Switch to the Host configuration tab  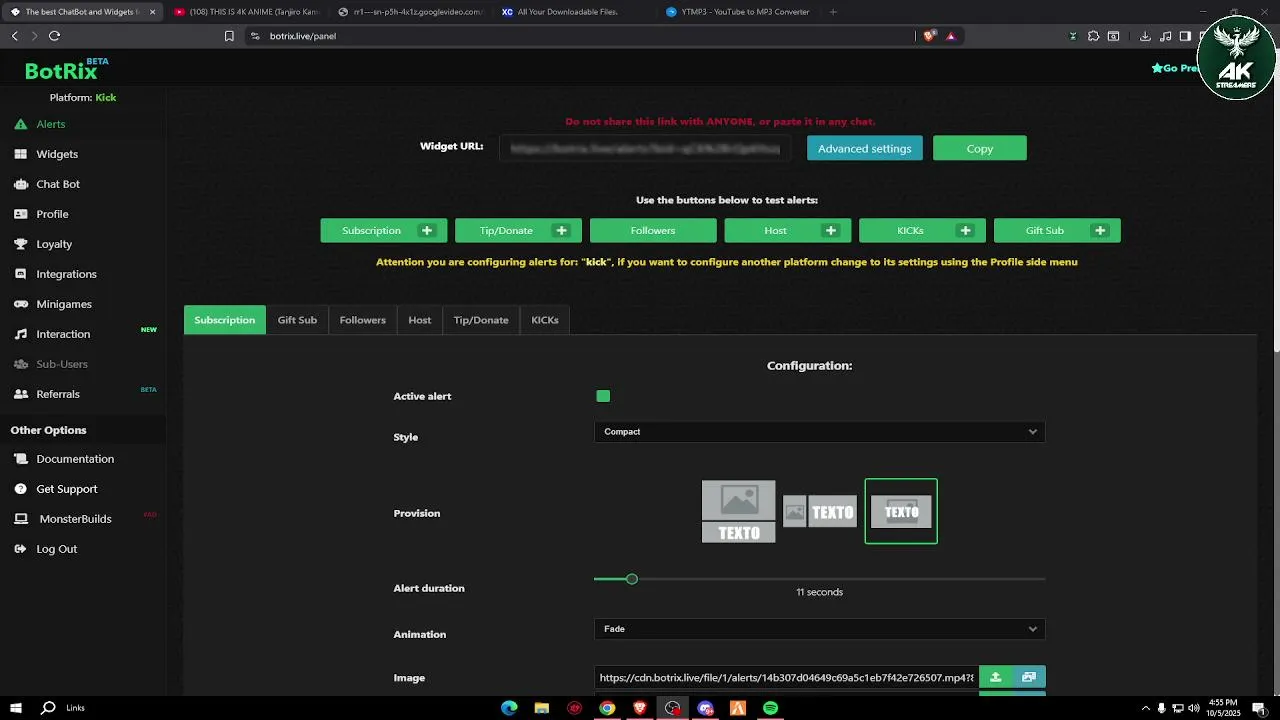pos(420,320)
